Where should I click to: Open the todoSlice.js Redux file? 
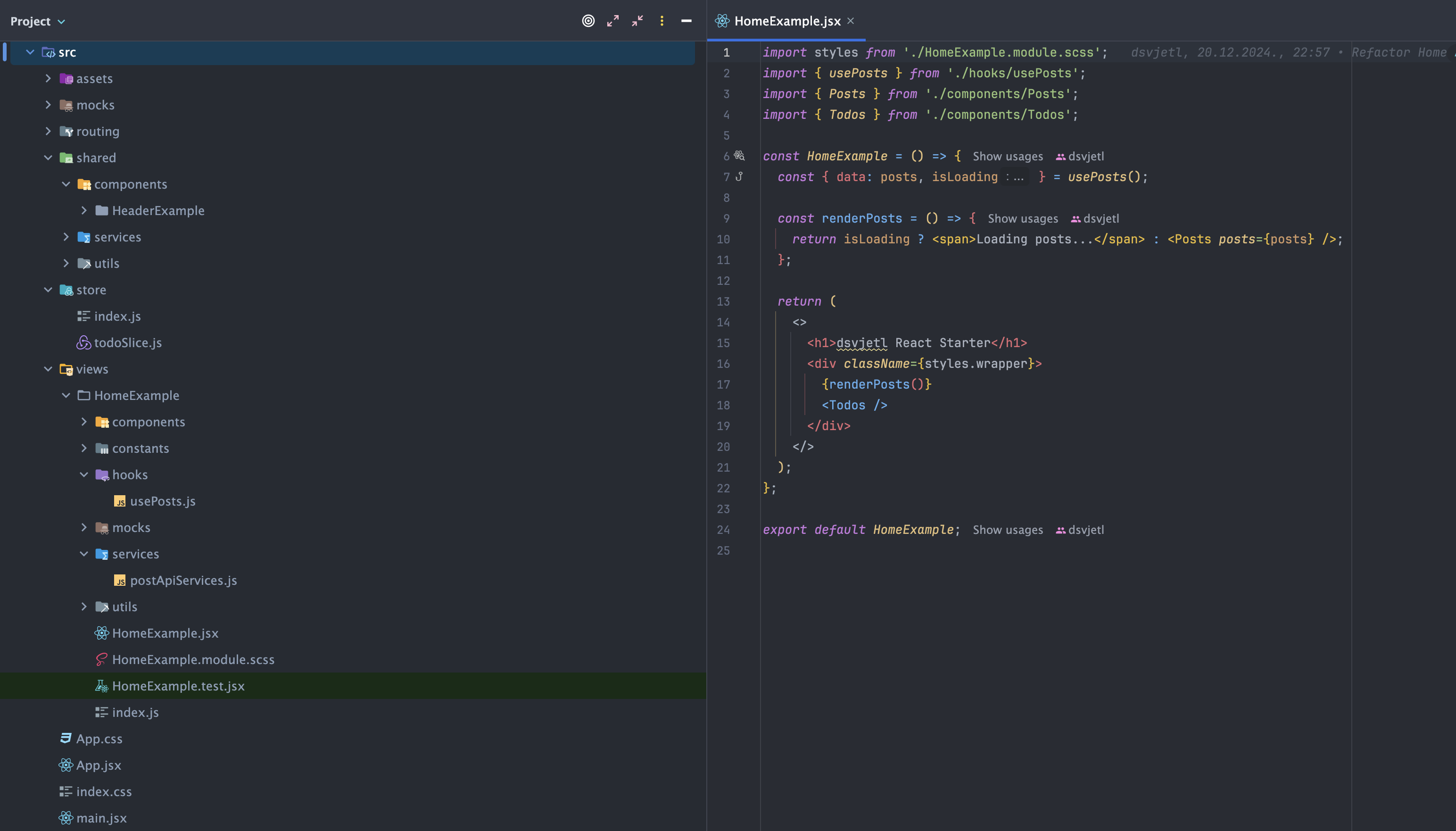pos(127,342)
